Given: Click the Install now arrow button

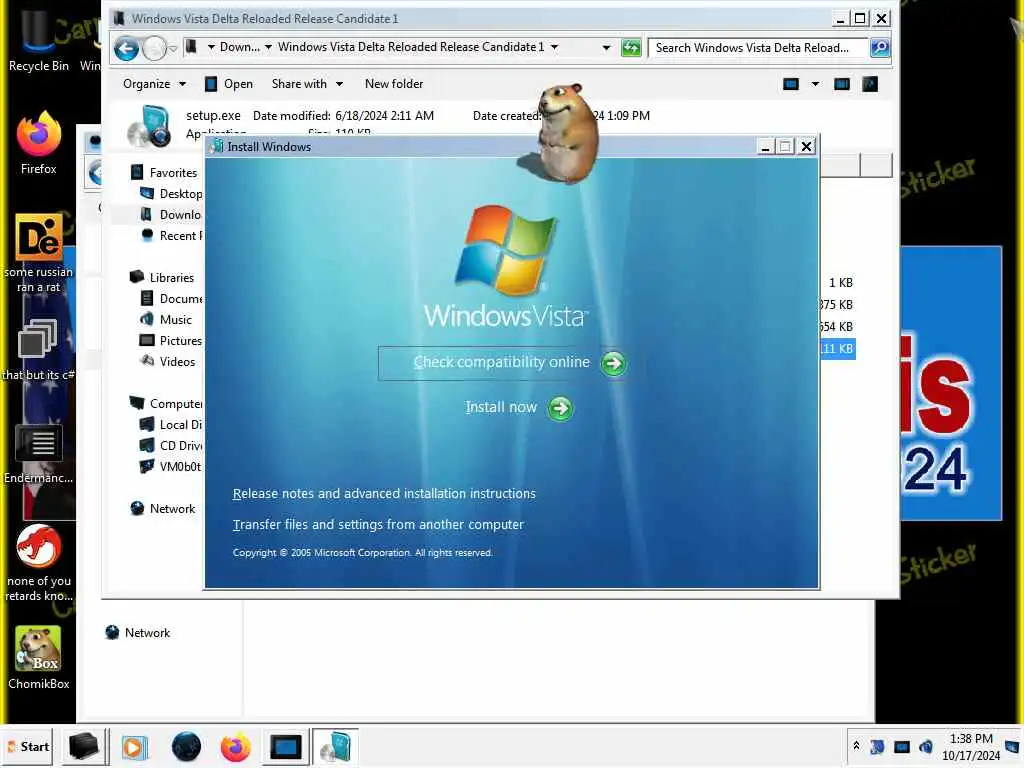Looking at the screenshot, I should click(x=560, y=408).
